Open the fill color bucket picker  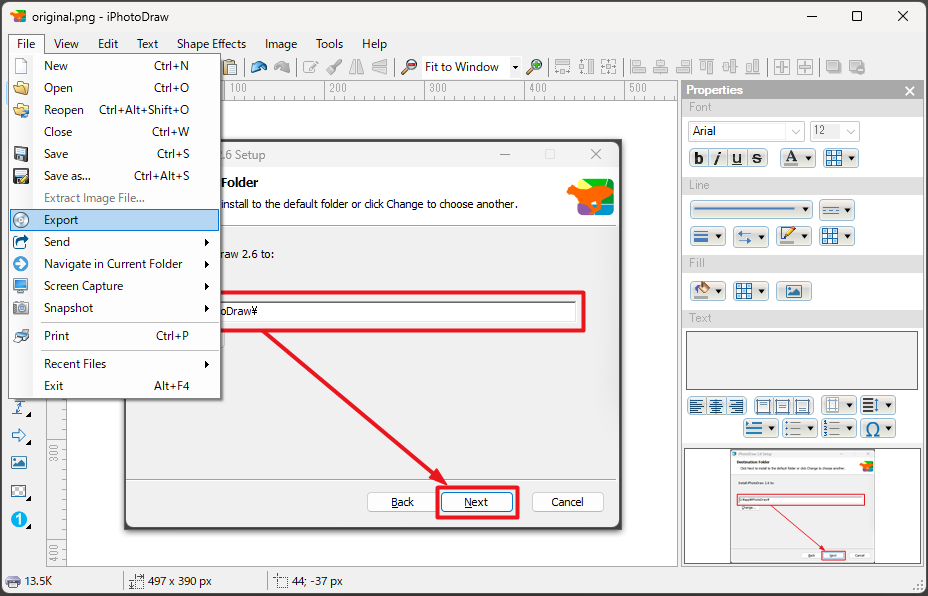(707, 291)
